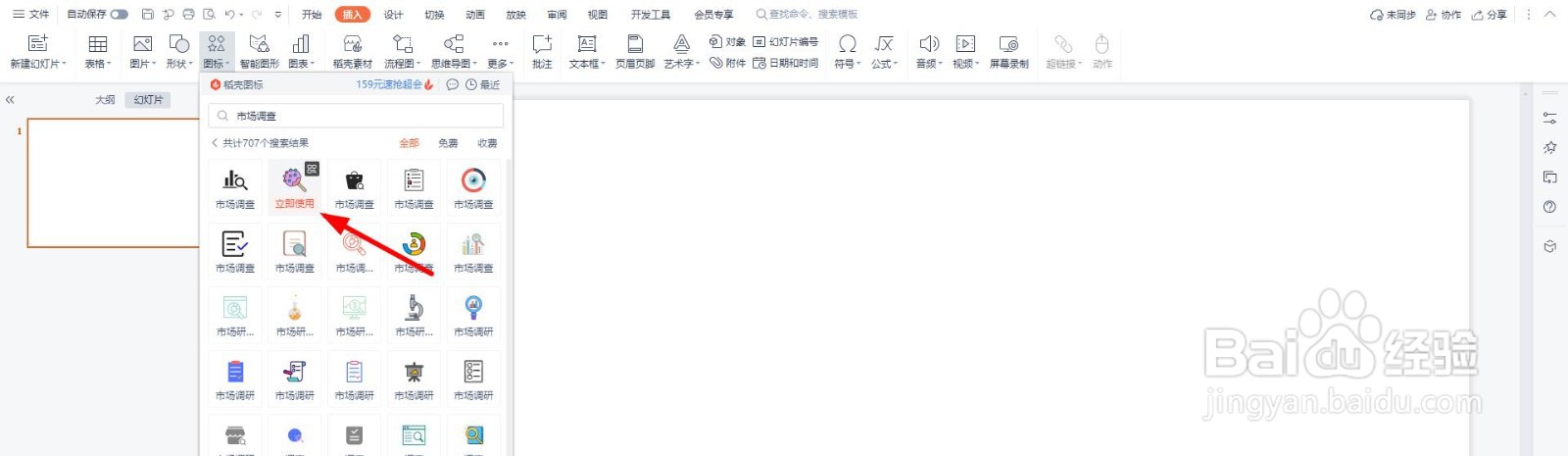The height and width of the screenshot is (456, 1568).
Task: Select slide 1 thumbnail
Action: coord(113,182)
